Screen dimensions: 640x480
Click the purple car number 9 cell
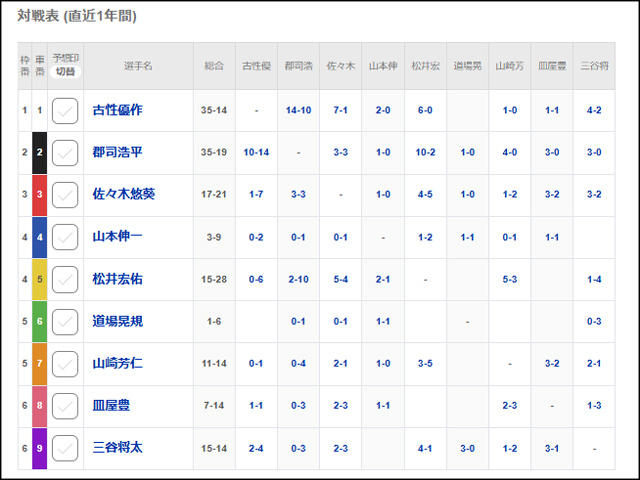coord(39,447)
